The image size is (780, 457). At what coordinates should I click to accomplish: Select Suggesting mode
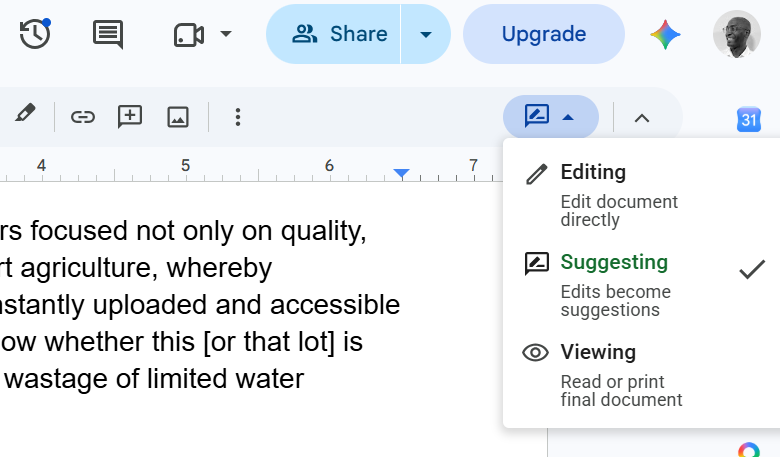click(642, 284)
